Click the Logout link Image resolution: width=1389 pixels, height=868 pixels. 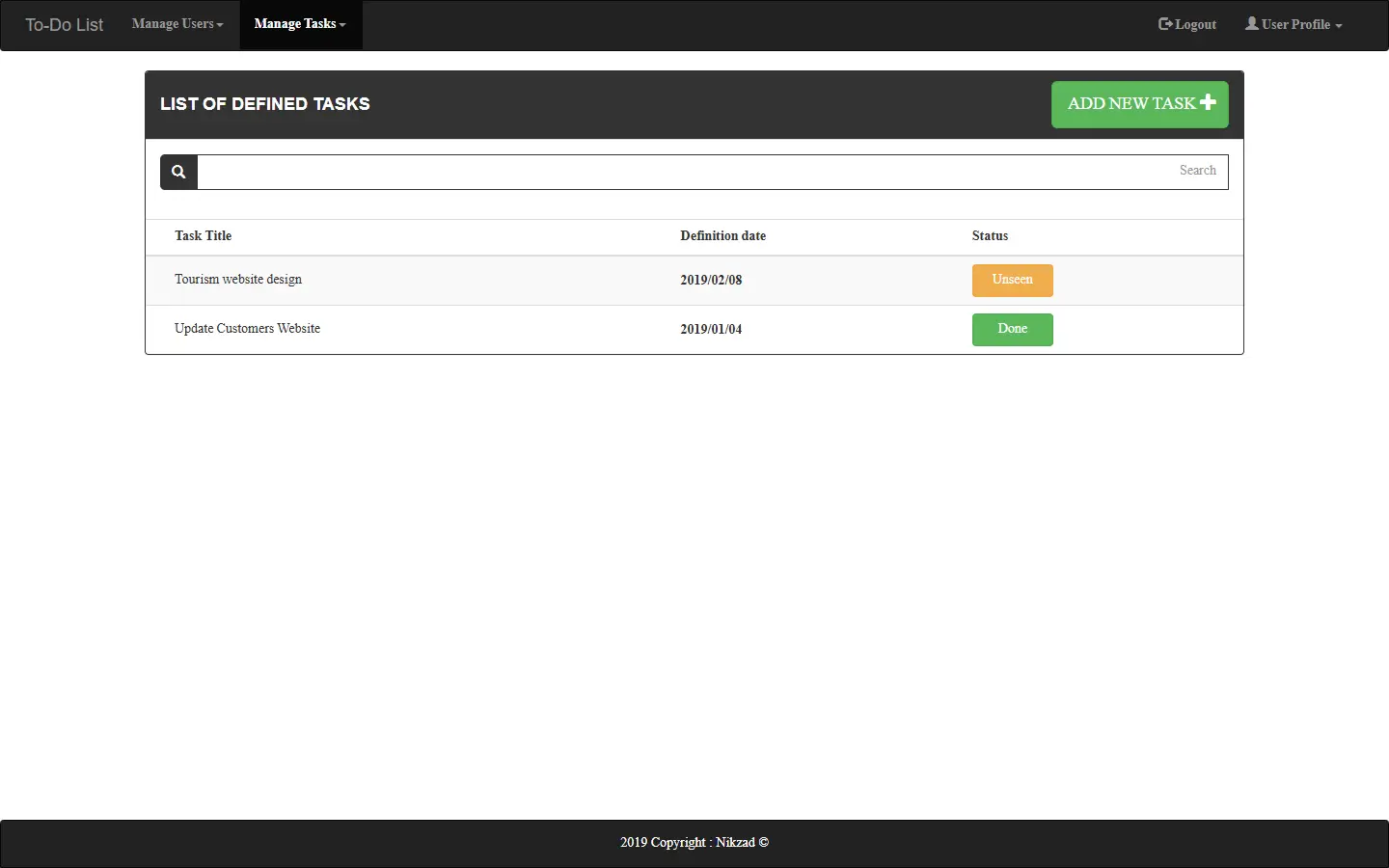coord(1187,24)
